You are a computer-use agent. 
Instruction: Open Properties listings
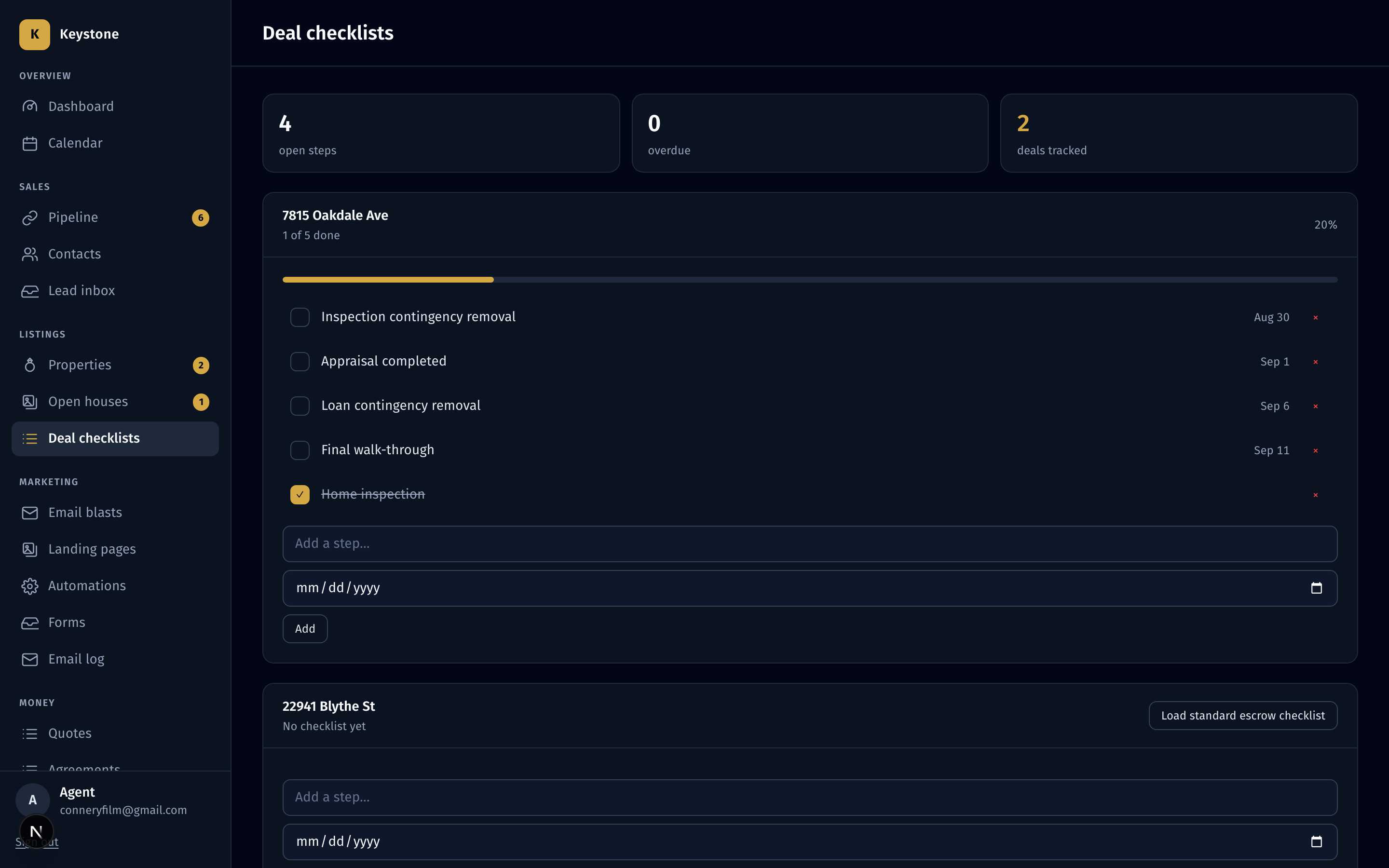(115, 365)
